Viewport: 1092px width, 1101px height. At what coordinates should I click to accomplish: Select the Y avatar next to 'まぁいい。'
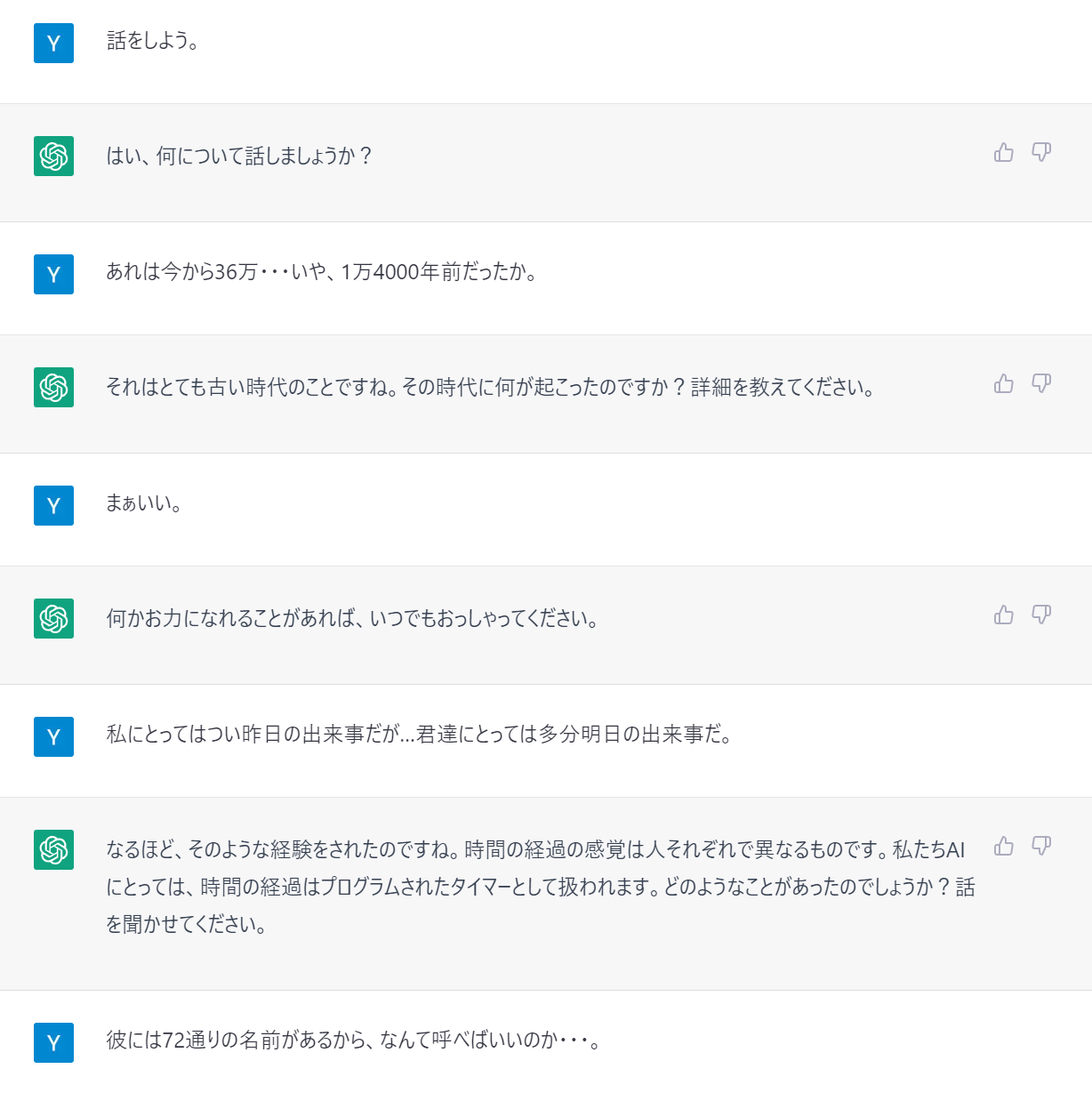tap(53, 506)
